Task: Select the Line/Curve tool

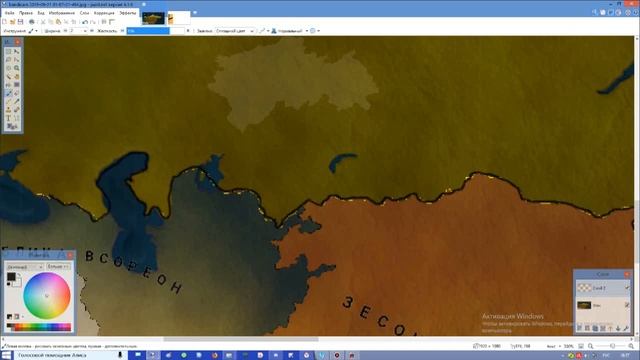Action: (x=17, y=118)
